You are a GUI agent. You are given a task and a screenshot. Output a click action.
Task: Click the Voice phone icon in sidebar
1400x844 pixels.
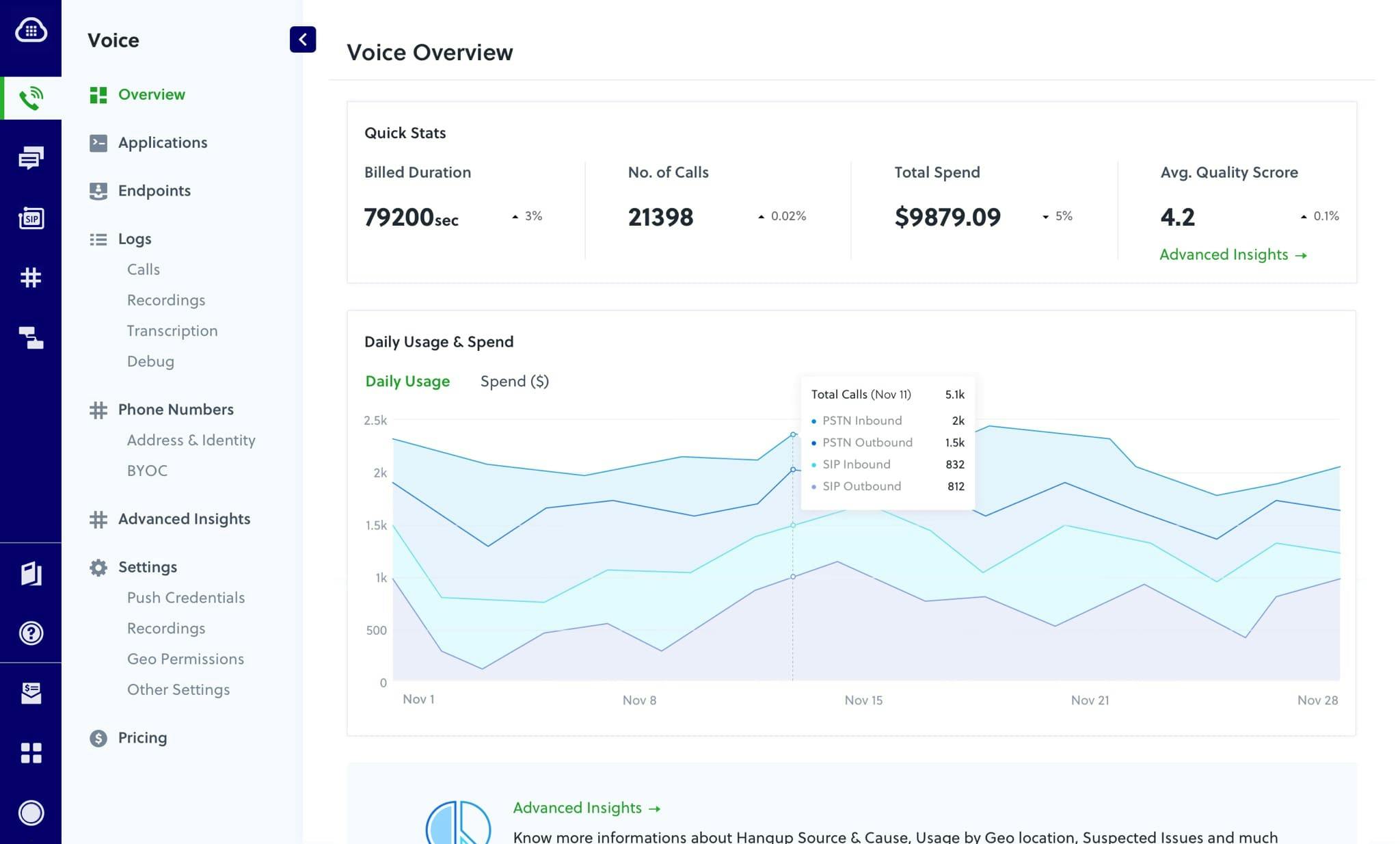31,98
